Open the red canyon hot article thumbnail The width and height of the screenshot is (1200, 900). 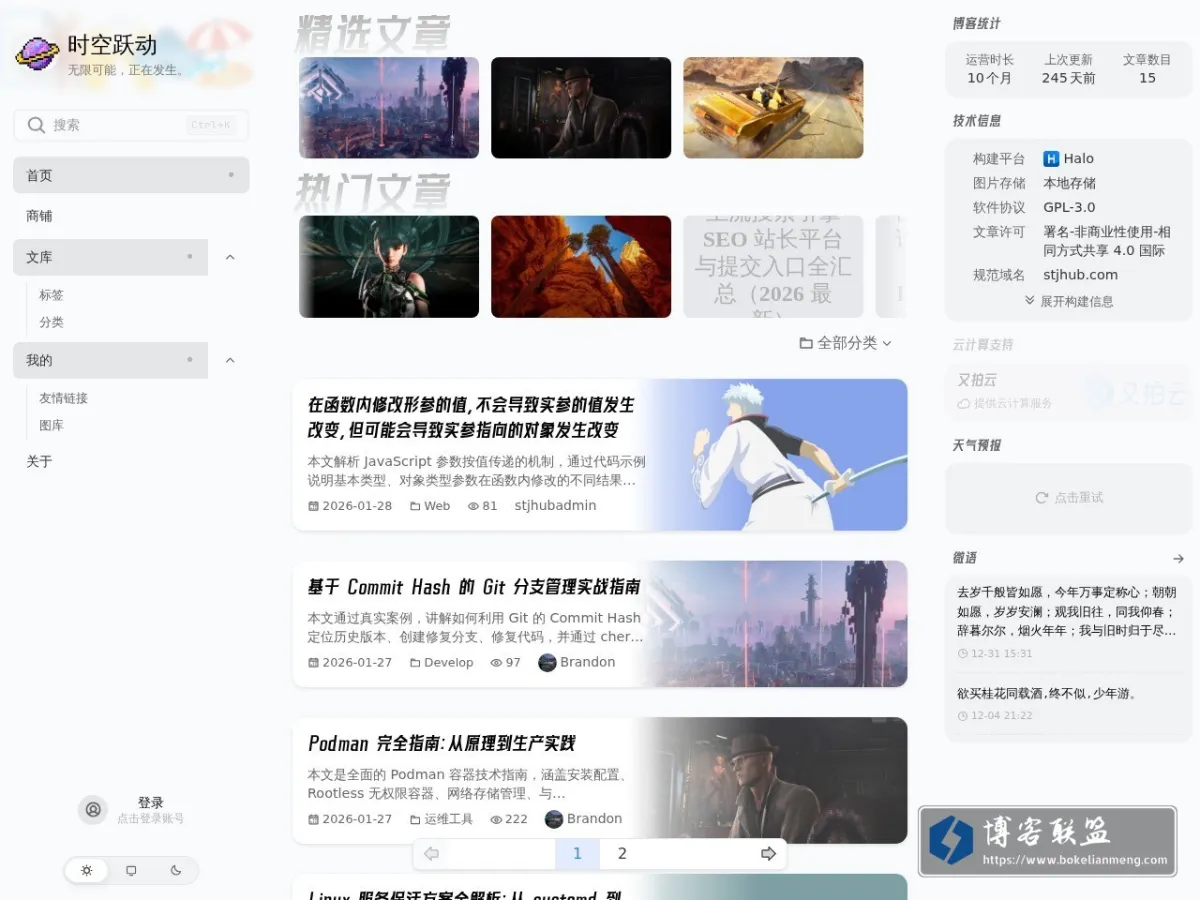581,267
